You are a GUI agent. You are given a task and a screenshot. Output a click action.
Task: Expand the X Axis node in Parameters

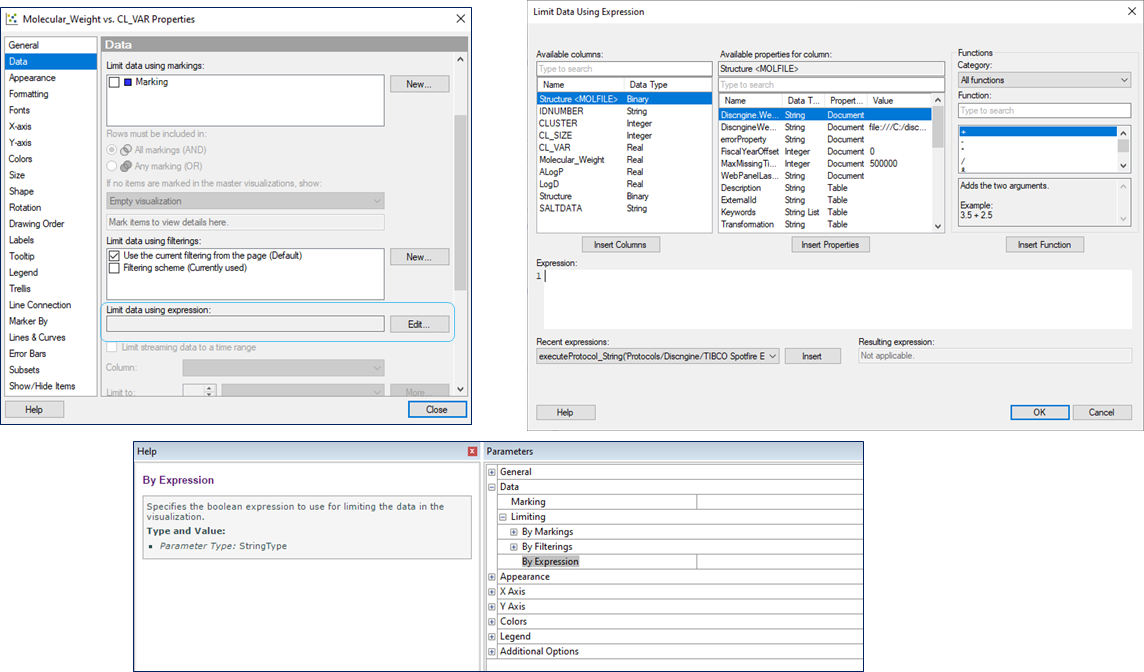point(492,592)
